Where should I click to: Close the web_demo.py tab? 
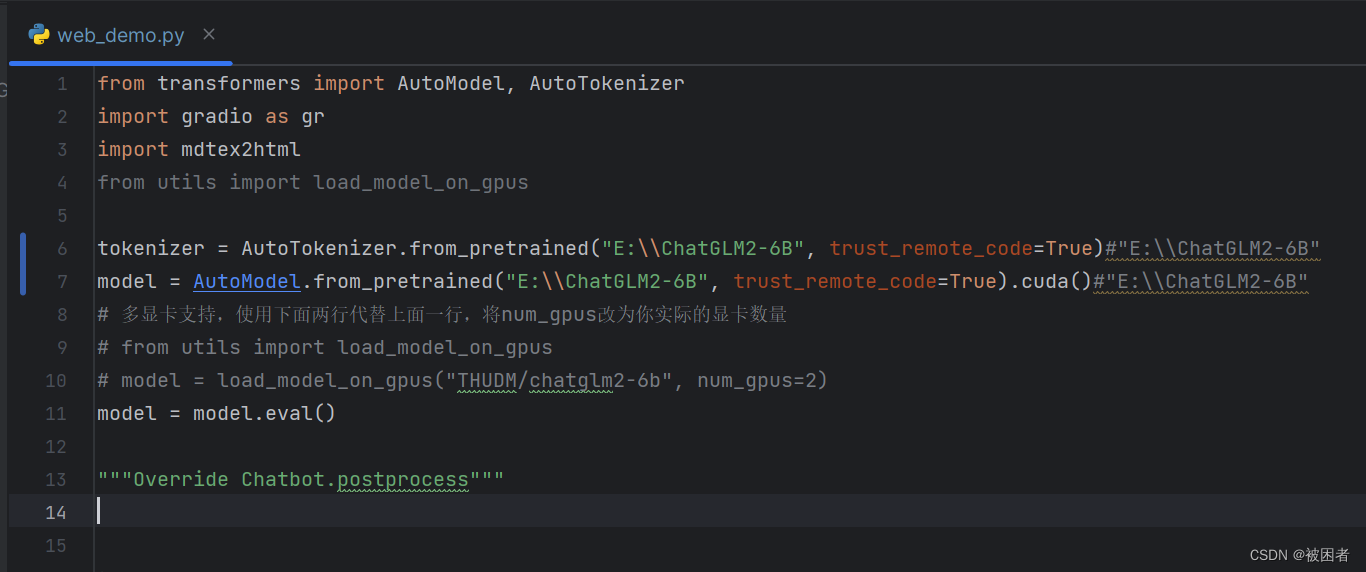(209, 34)
